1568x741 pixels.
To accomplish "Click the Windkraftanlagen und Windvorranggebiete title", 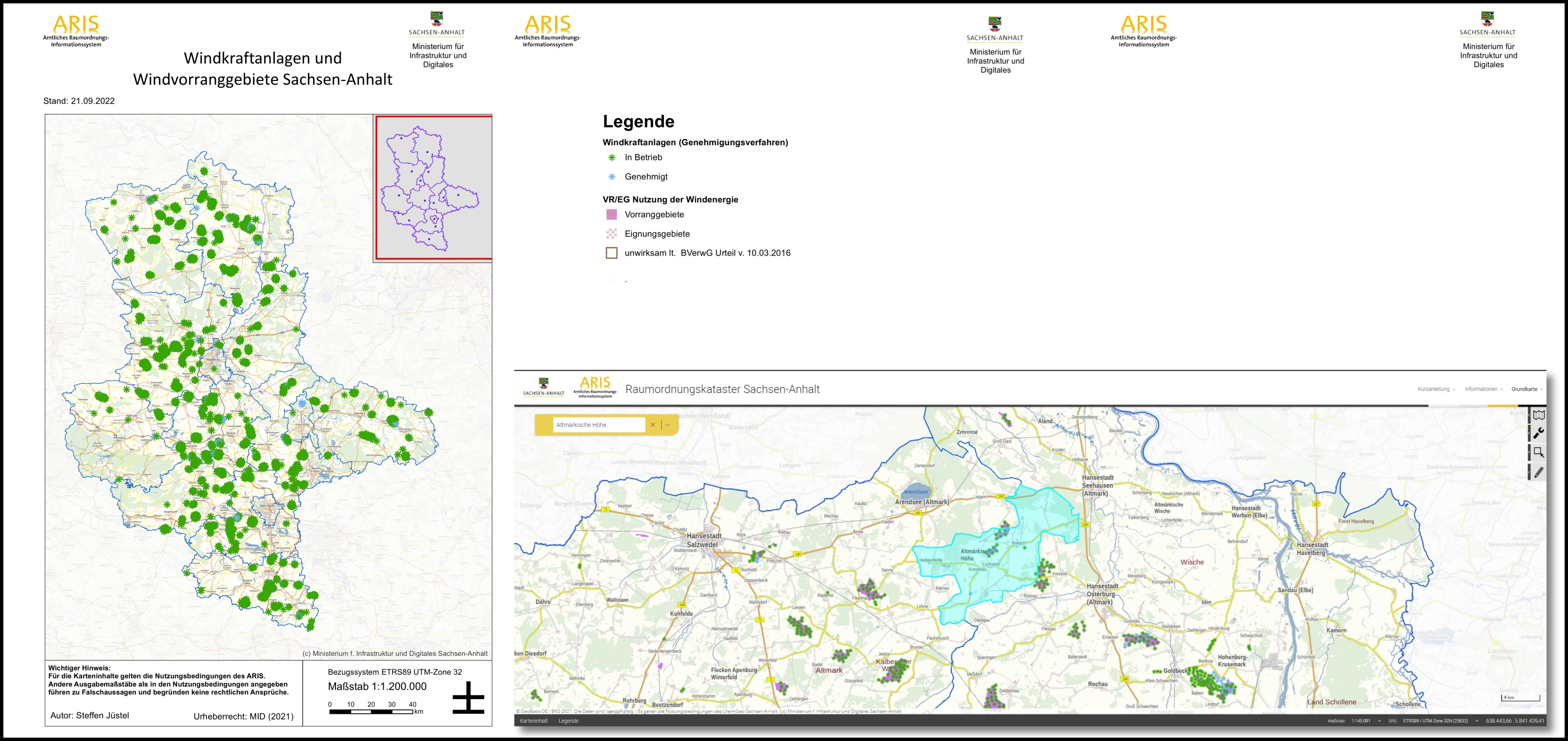I will coord(263,69).
